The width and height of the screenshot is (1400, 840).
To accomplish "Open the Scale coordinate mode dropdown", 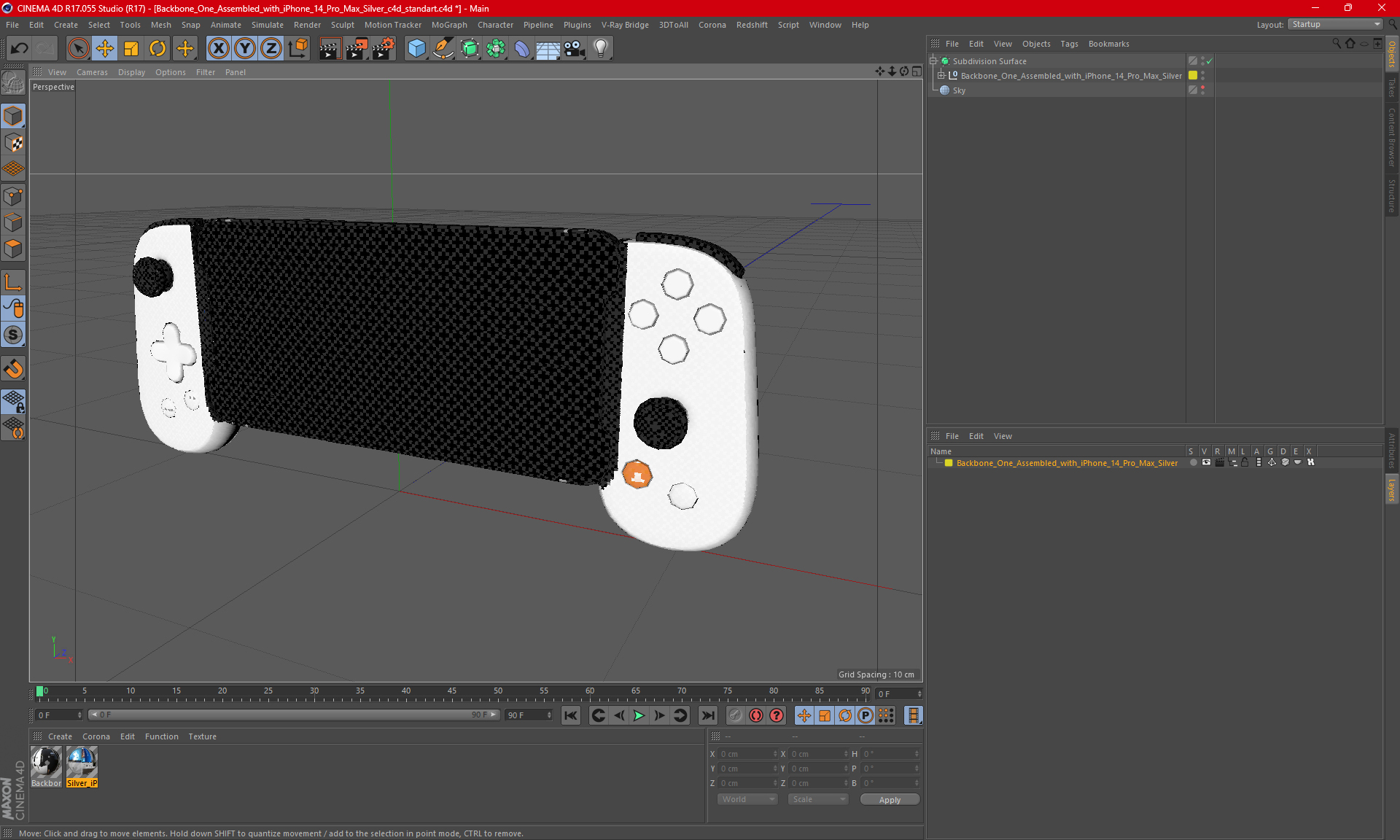I will click(x=818, y=799).
